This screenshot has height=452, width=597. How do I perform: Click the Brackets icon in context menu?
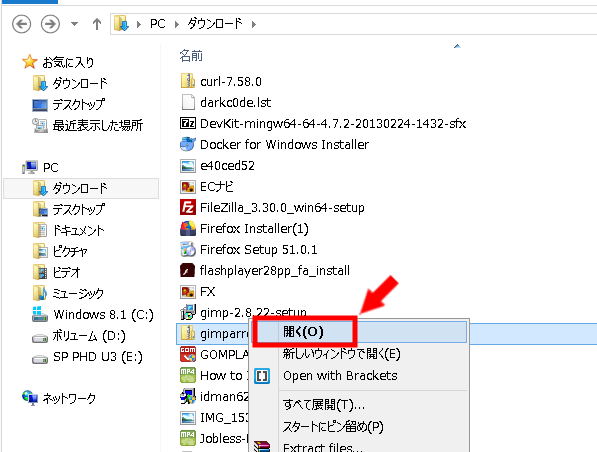262,376
